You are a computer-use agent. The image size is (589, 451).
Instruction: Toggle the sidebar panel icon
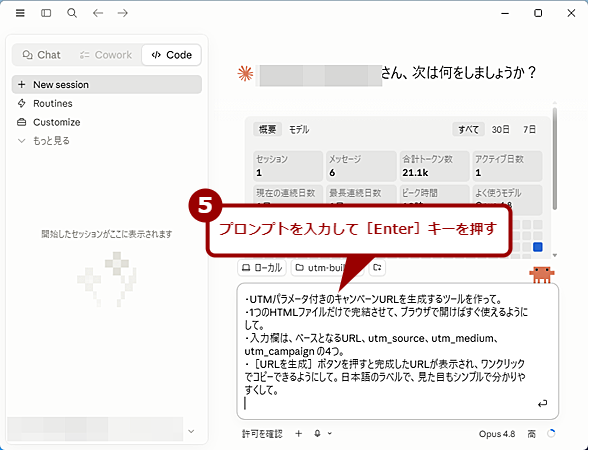(x=46, y=13)
